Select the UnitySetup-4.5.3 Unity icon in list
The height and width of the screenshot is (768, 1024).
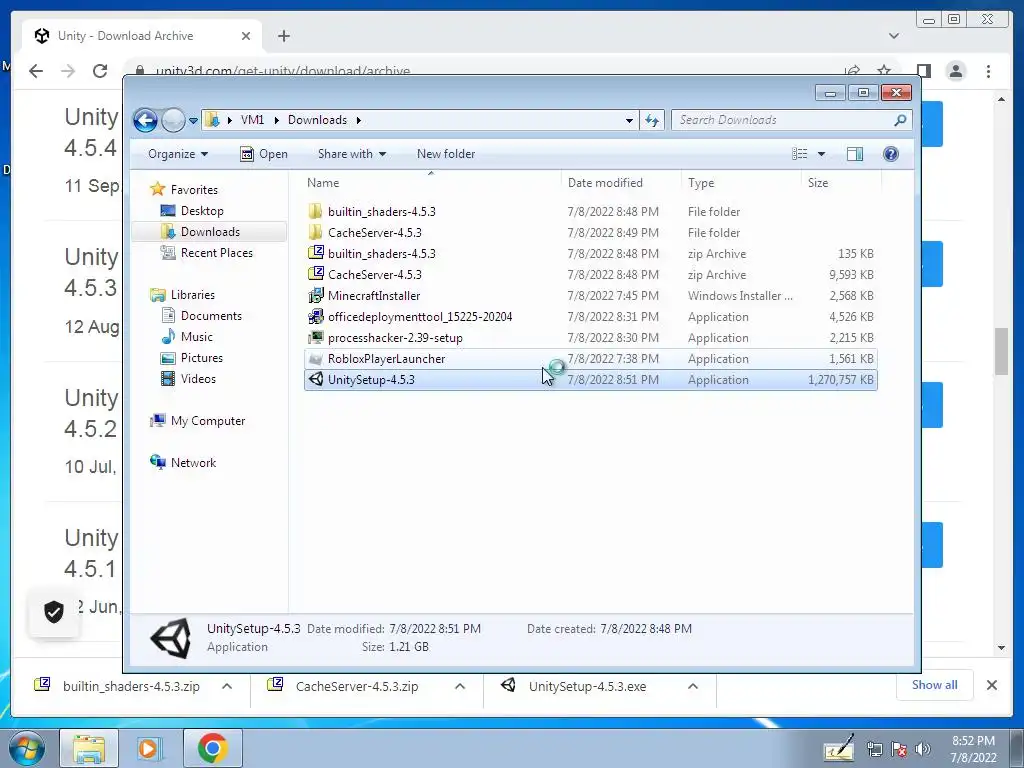316,379
